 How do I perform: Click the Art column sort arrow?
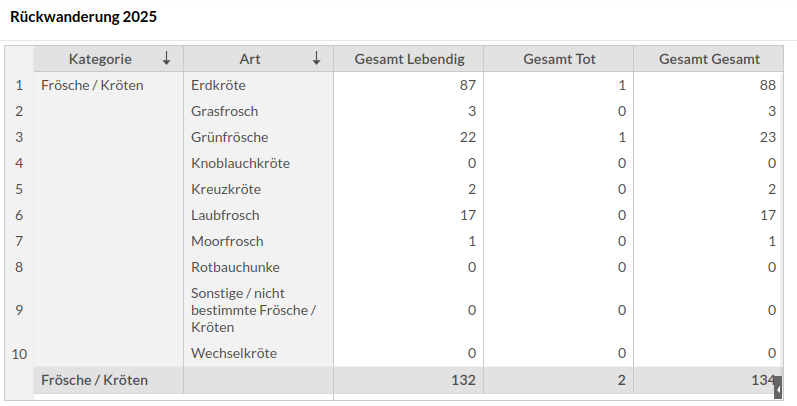tap(317, 59)
